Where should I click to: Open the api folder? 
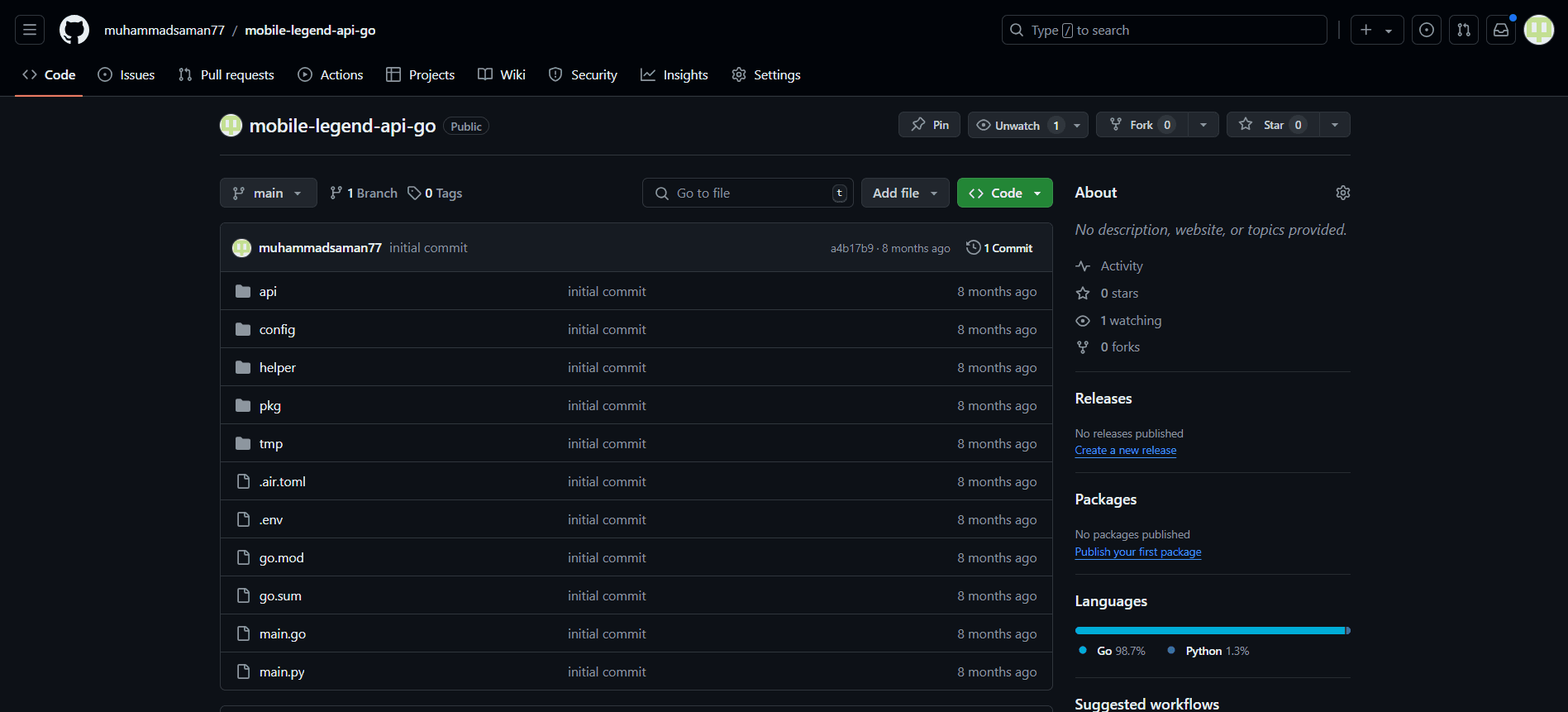coord(268,291)
